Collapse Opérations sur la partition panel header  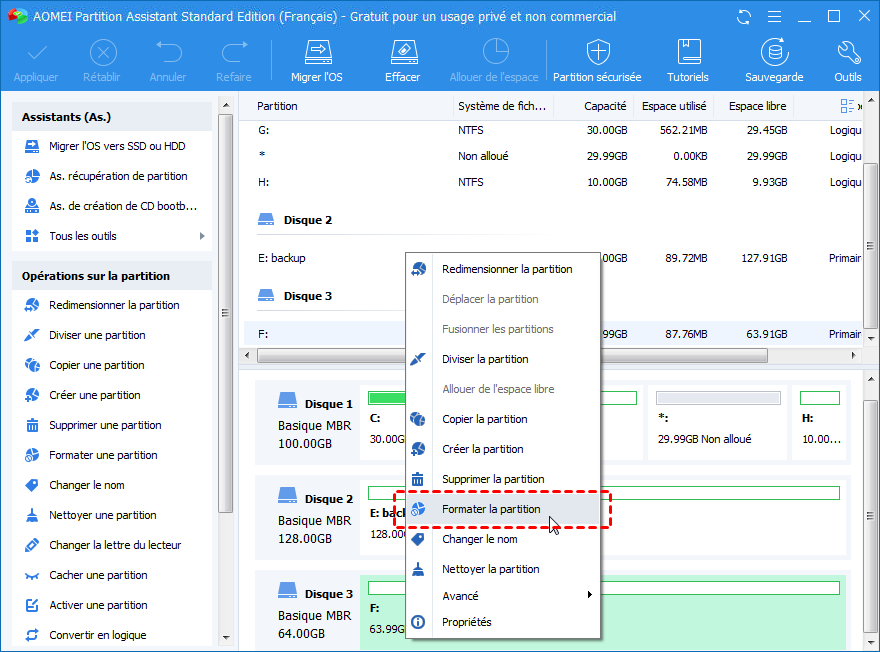click(112, 276)
